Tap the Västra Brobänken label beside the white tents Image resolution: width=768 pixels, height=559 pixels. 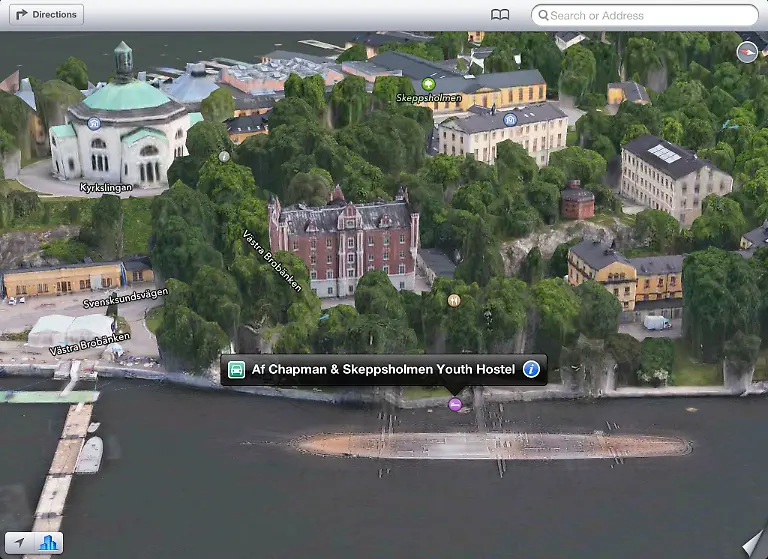coord(90,343)
